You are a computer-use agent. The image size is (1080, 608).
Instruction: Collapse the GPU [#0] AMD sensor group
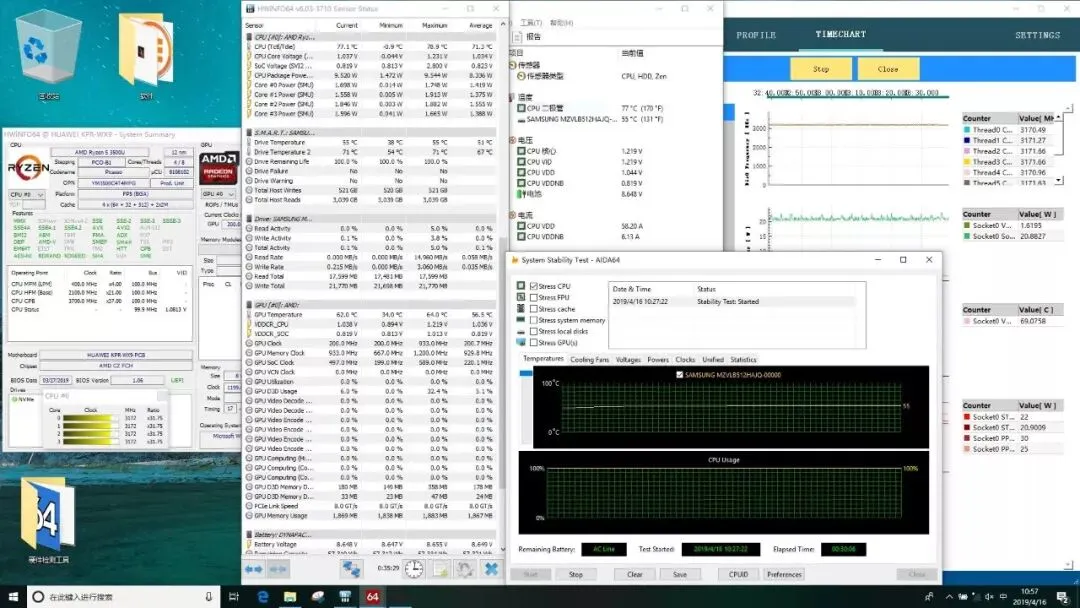(249, 304)
